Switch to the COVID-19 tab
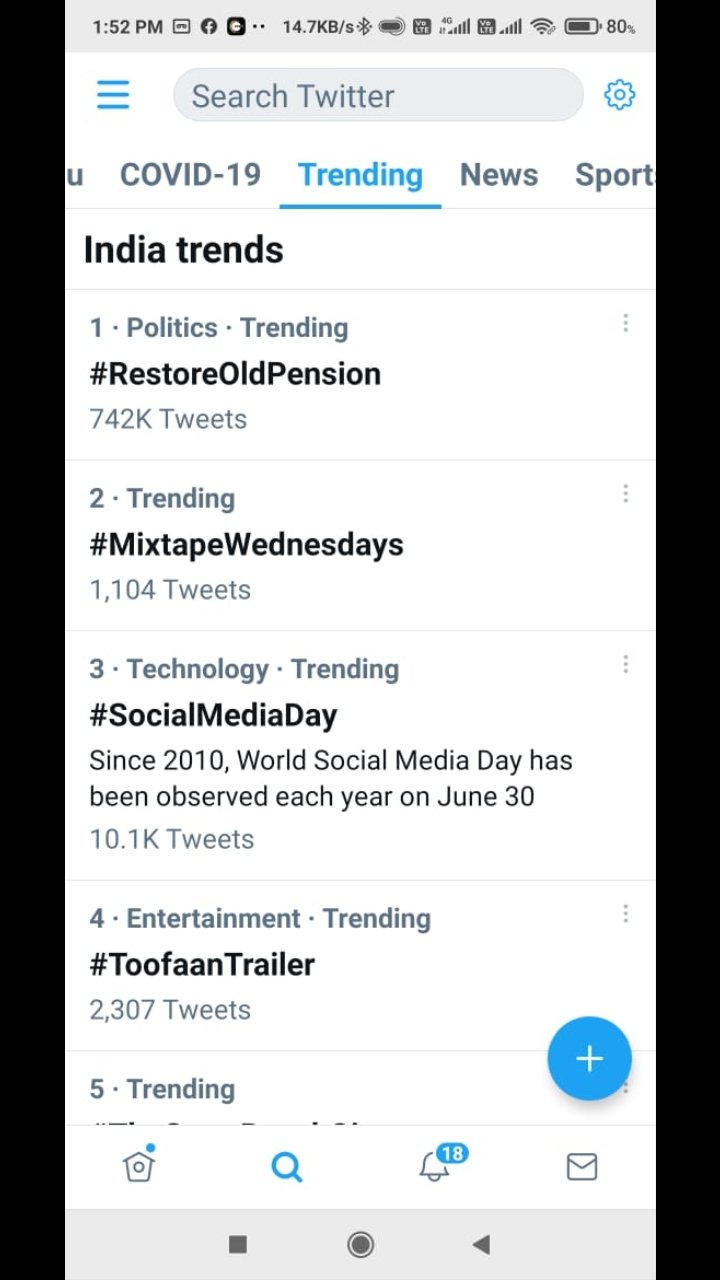 point(190,175)
